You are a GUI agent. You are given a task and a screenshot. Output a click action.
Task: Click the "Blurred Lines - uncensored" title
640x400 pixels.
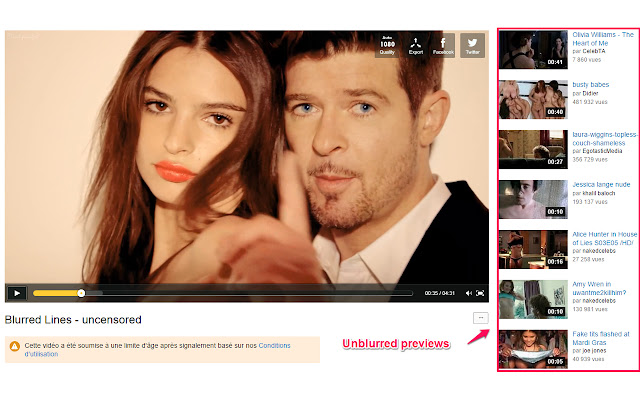pyautogui.click(x=73, y=320)
